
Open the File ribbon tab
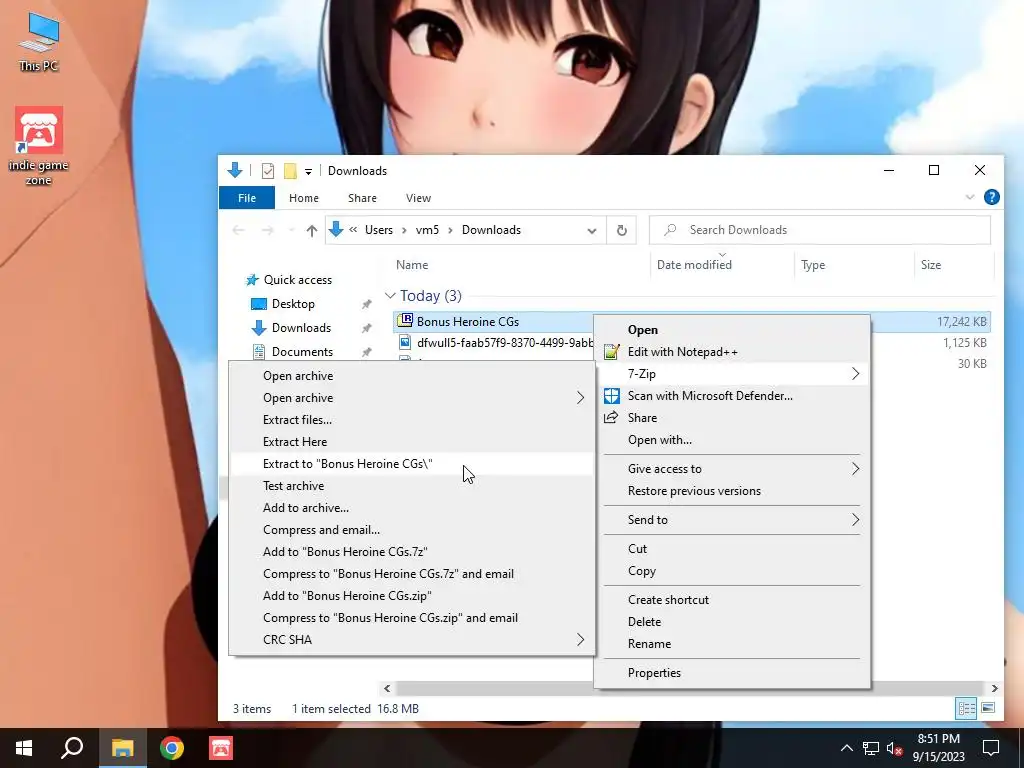(x=247, y=198)
